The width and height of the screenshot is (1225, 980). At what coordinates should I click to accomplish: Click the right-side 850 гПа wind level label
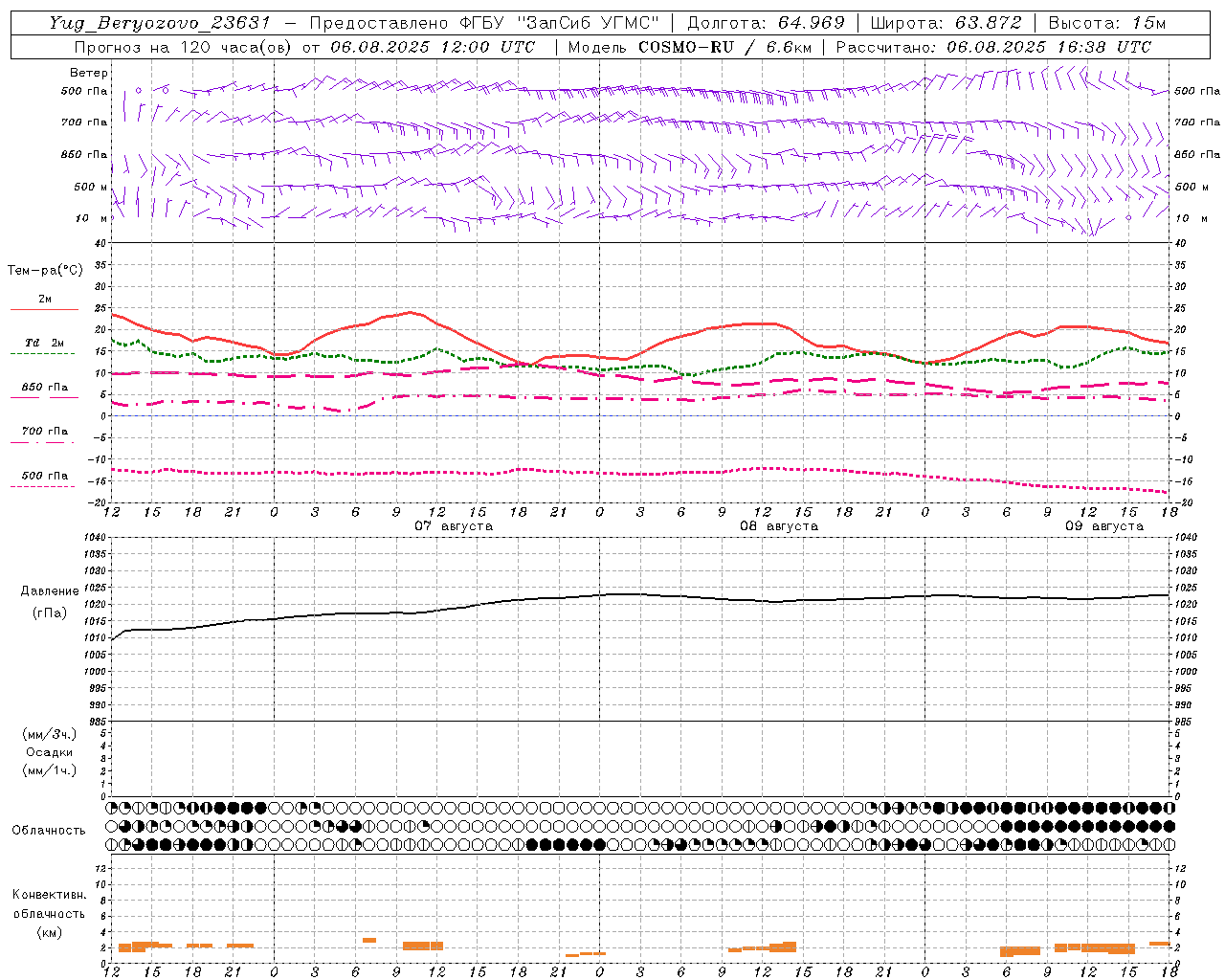point(1197,154)
